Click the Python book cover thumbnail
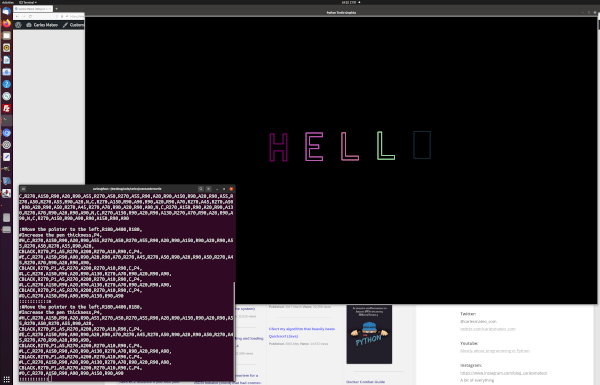Screen dimensions: 600x385 [x=369, y=334]
